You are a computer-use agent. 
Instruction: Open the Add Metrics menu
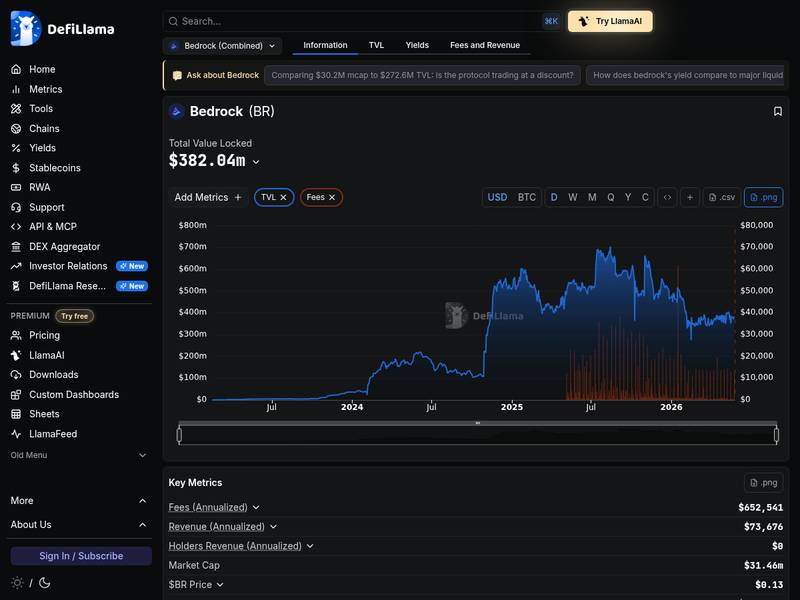[x=208, y=197]
